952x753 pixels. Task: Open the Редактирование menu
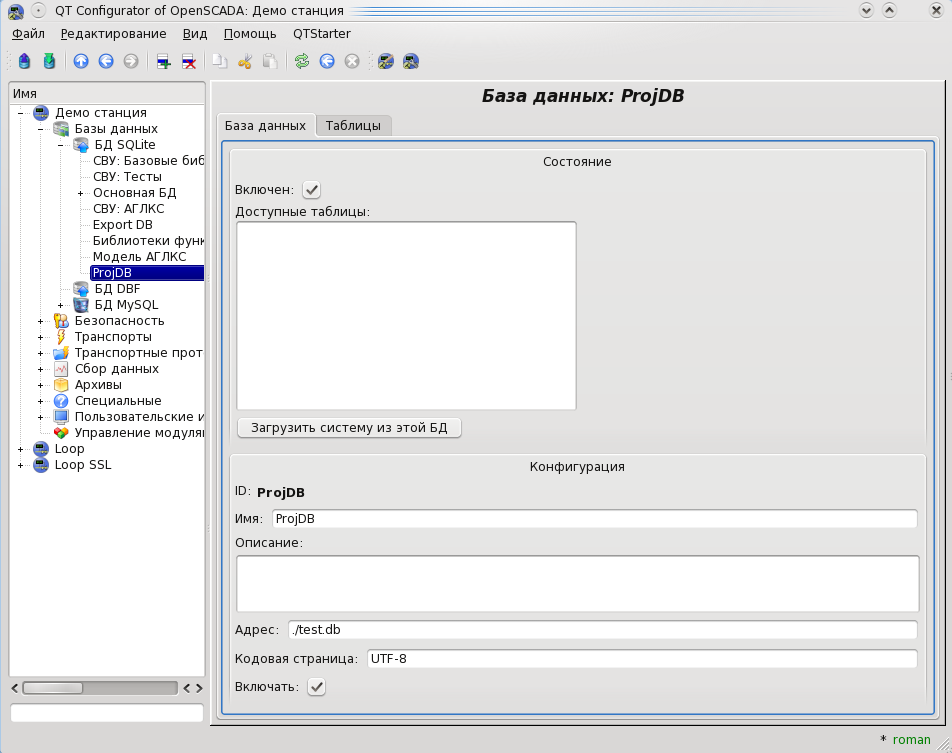[113, 33]
